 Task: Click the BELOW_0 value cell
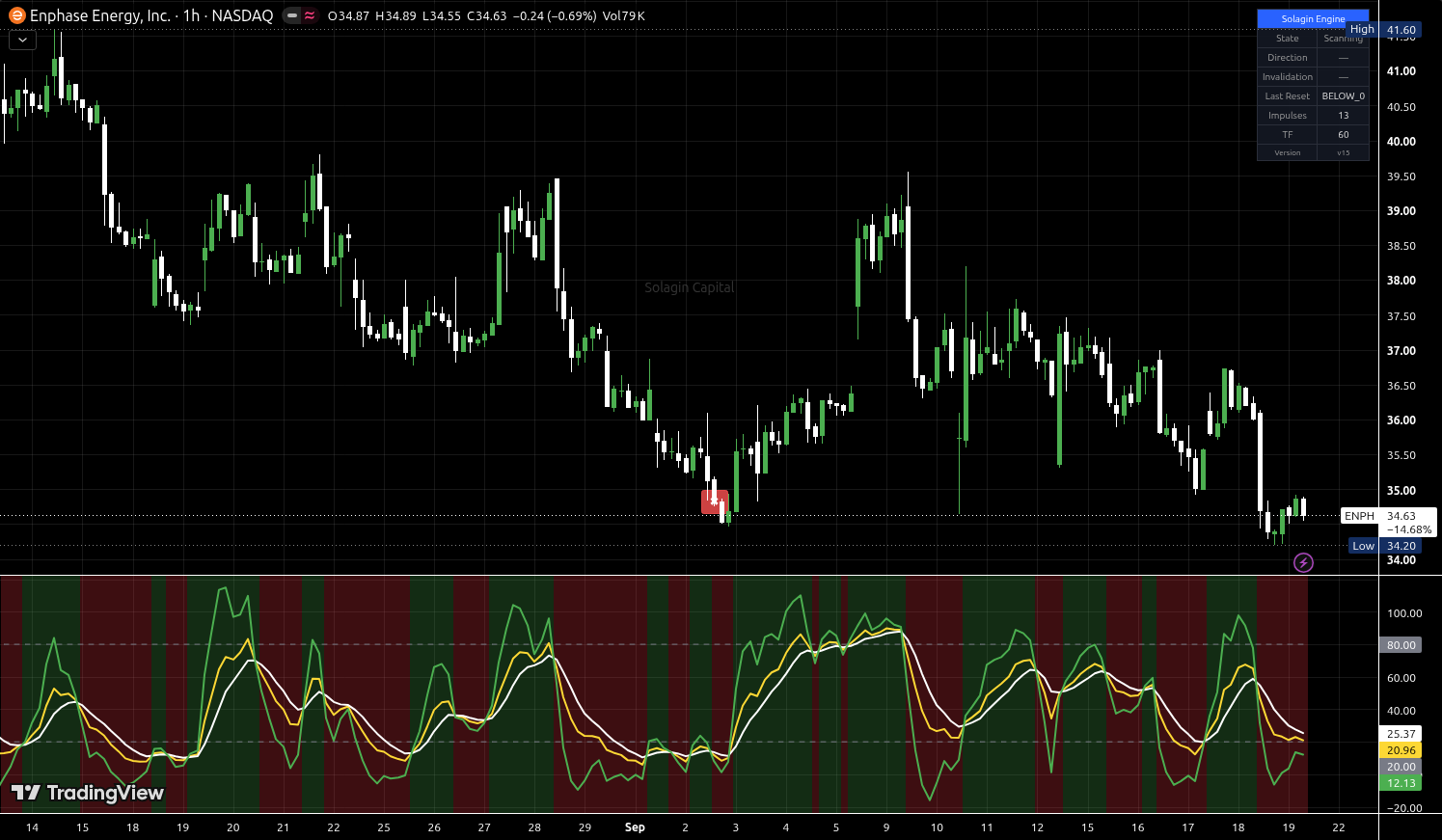(1343, 96)
